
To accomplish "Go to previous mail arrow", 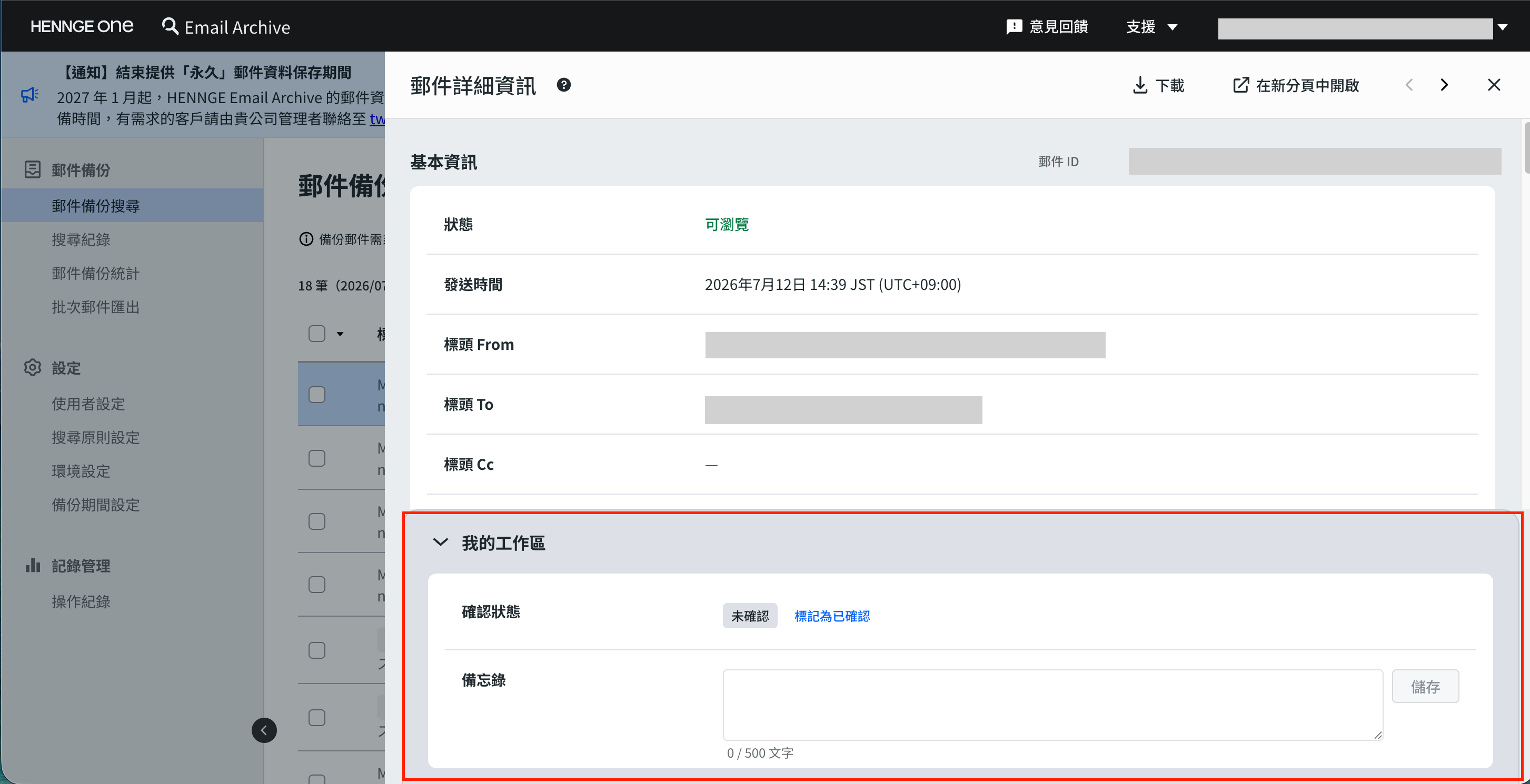I will pyautogui.click(x=1409, y=85).
